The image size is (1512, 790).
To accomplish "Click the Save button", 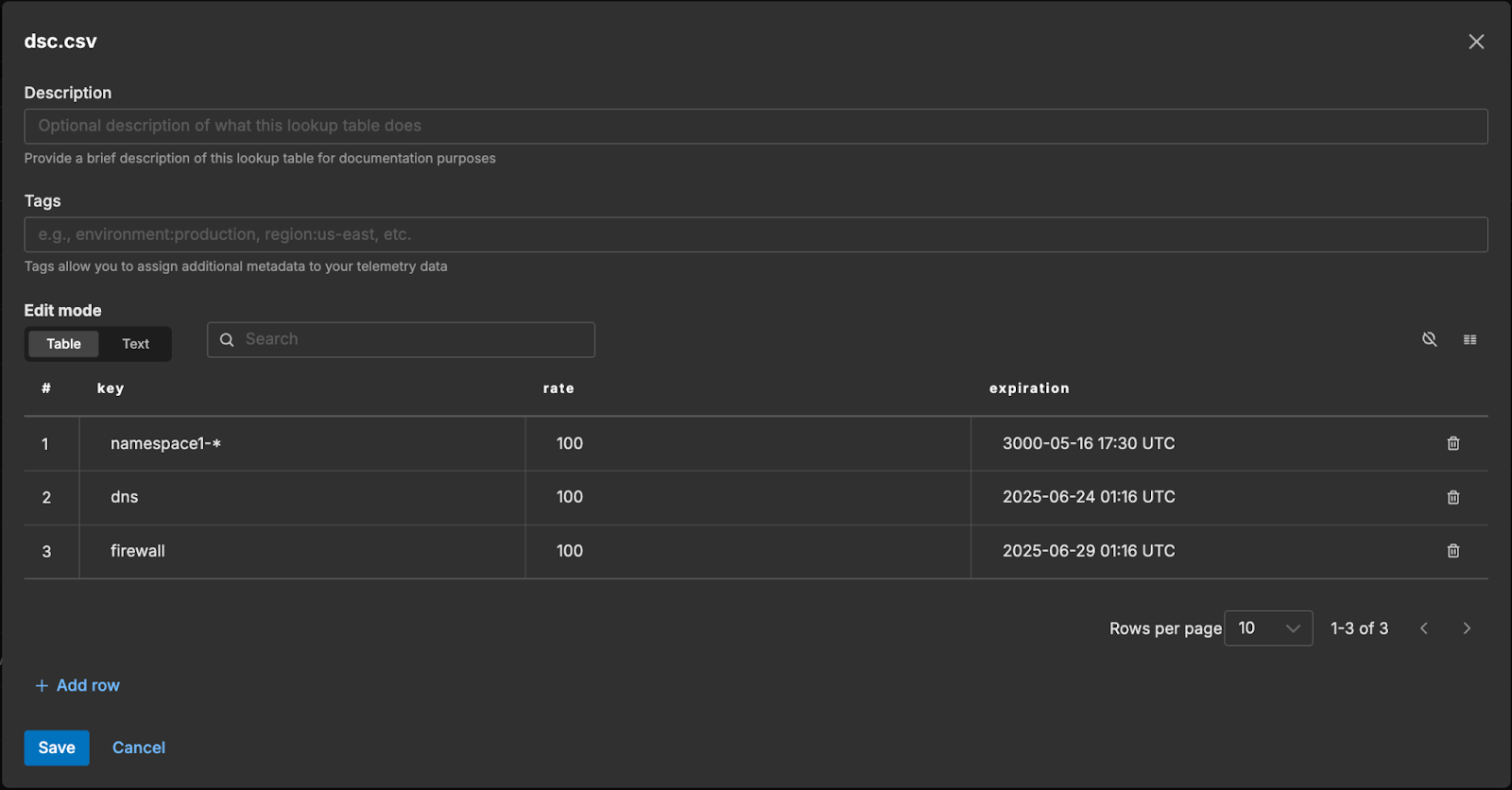I will point(57,747).
